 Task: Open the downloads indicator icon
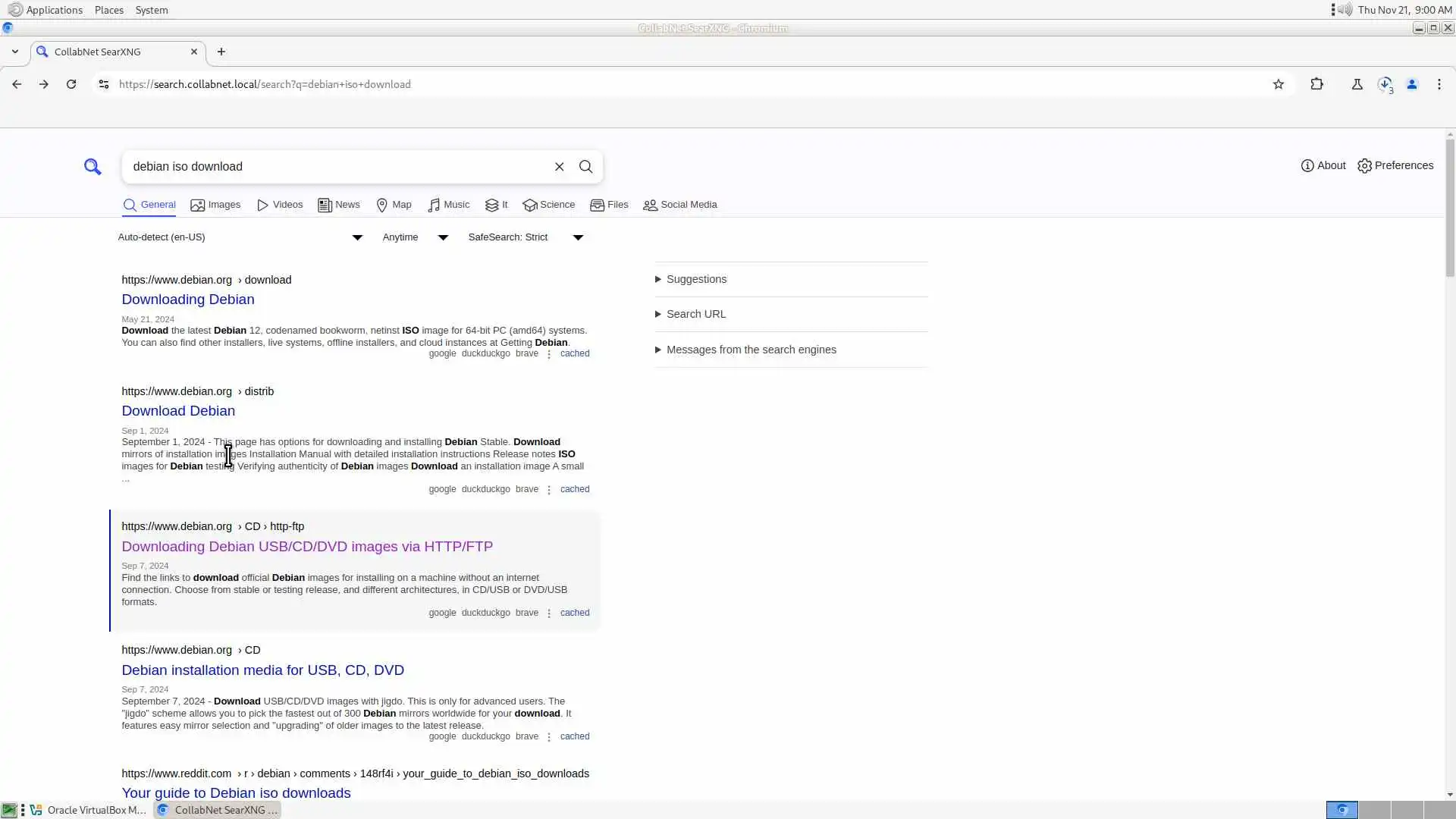point(1385,84)
